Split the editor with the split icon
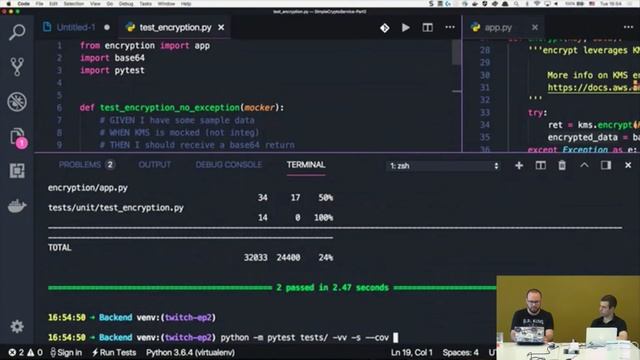 coord(427,27)
